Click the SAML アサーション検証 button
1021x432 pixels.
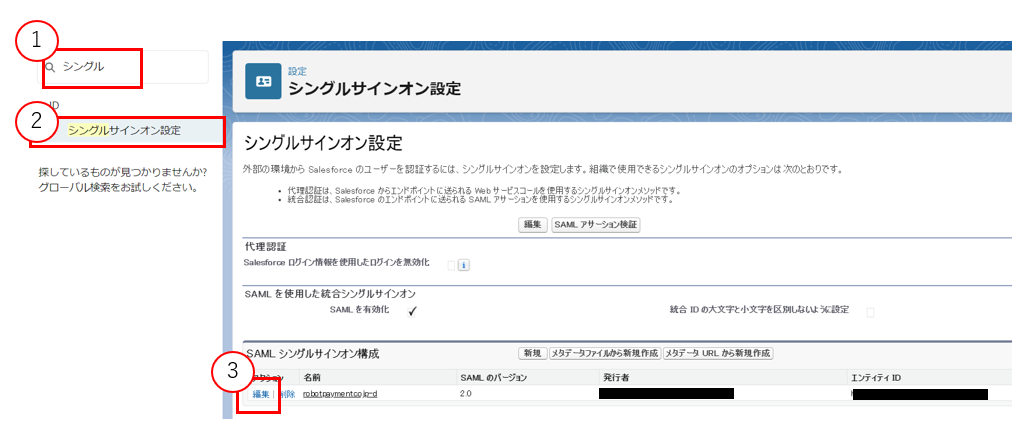pyautogui.click(x=595, y=225)
